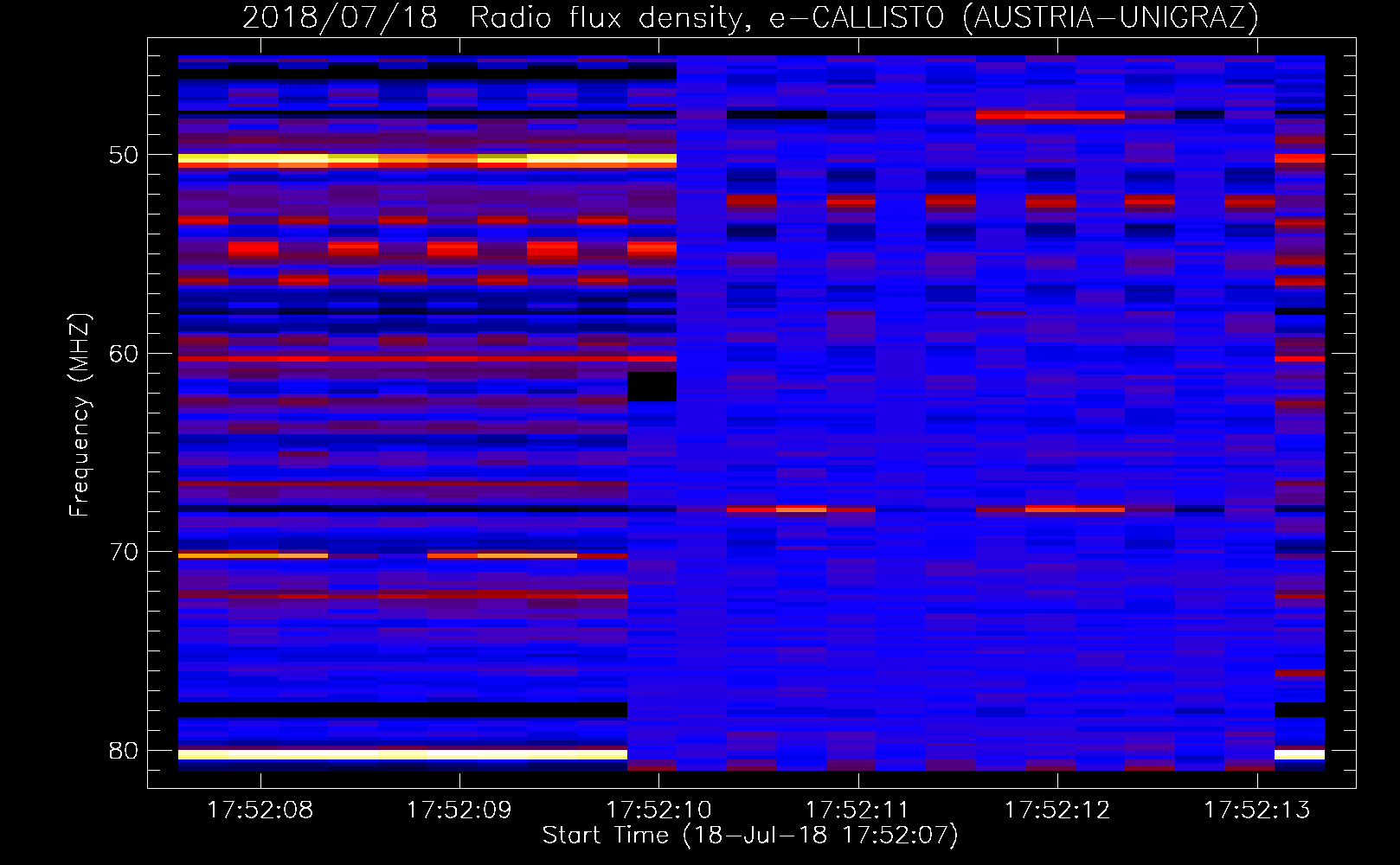Click the plot title mentioning e-CALLISTO
Image resolution: width=1400 pixels, height=865 pixels.
point(750,17)
